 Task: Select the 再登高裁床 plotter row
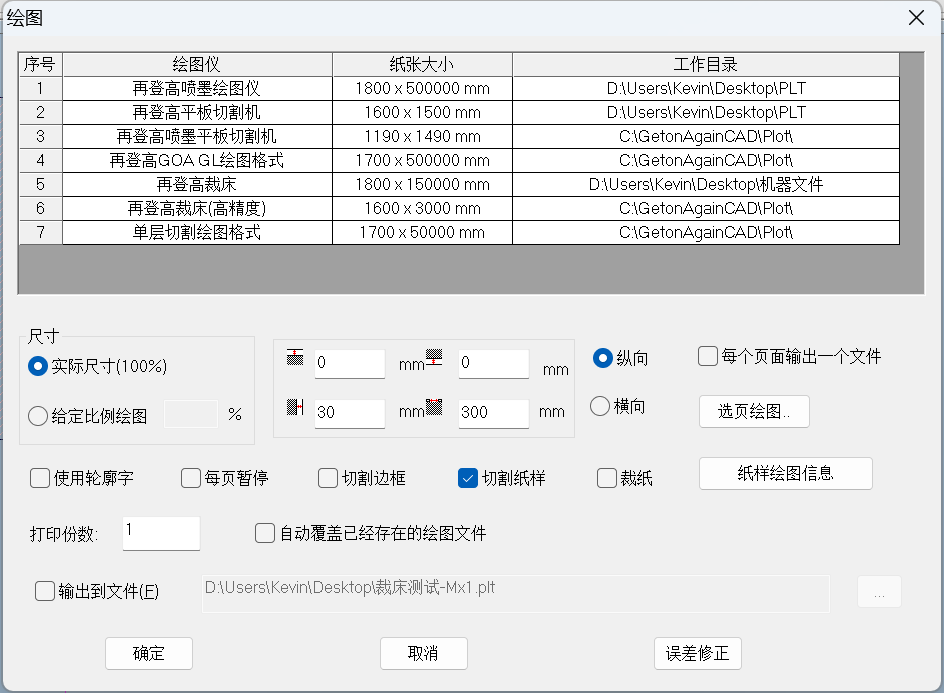197,184
